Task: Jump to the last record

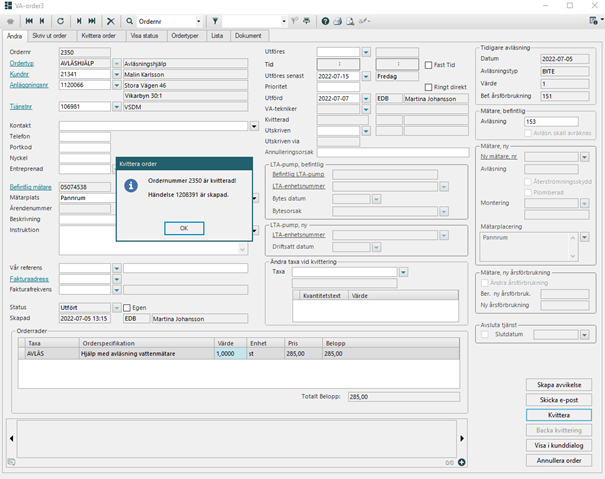Action: (92, 21)
